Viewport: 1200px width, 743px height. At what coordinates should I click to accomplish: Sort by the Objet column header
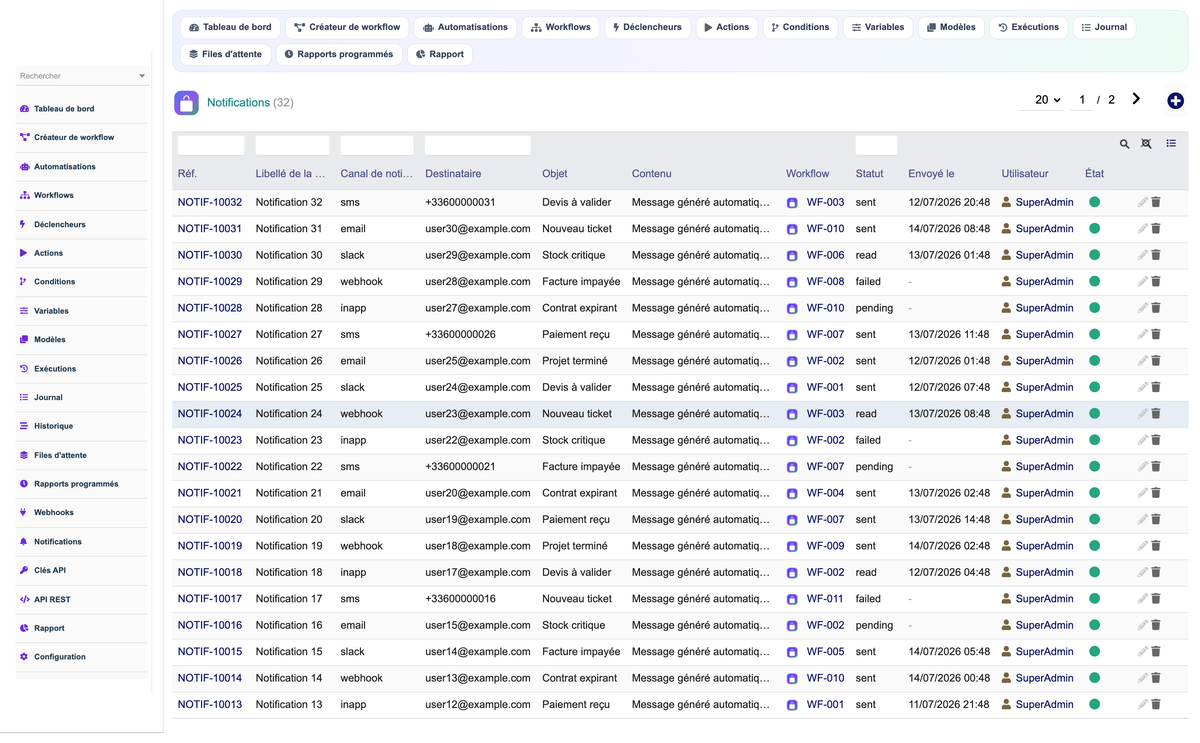pyautogui.click(x=555, y=174)
